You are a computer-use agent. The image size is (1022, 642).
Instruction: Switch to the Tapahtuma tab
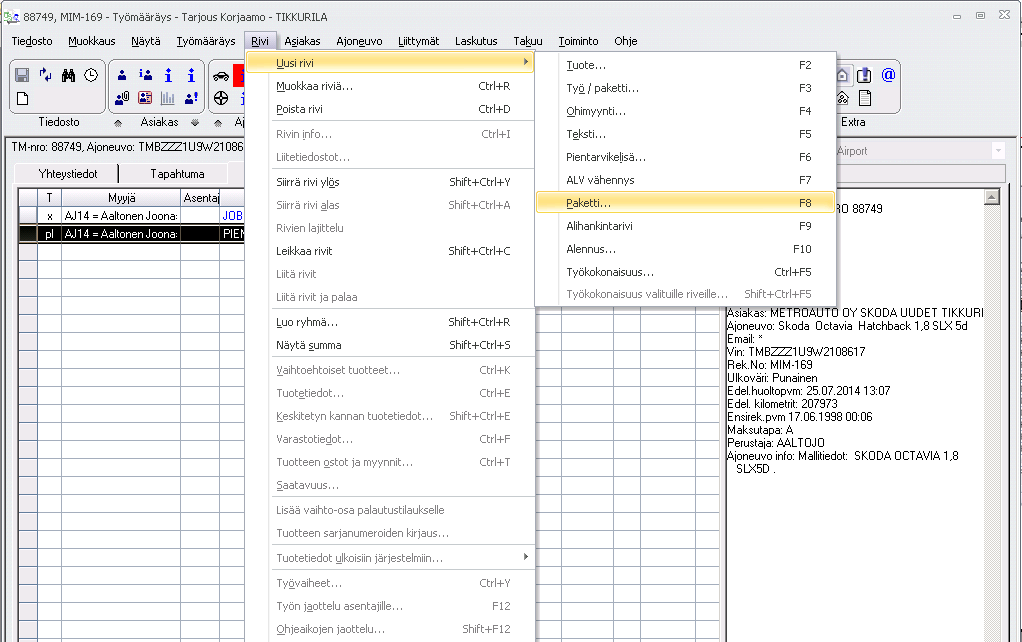coord(177,174)
